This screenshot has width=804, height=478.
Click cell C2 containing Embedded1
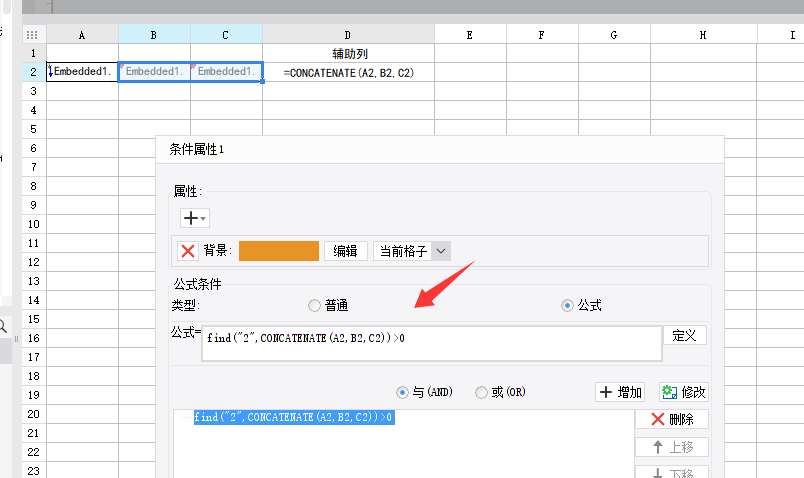(226, 72)
